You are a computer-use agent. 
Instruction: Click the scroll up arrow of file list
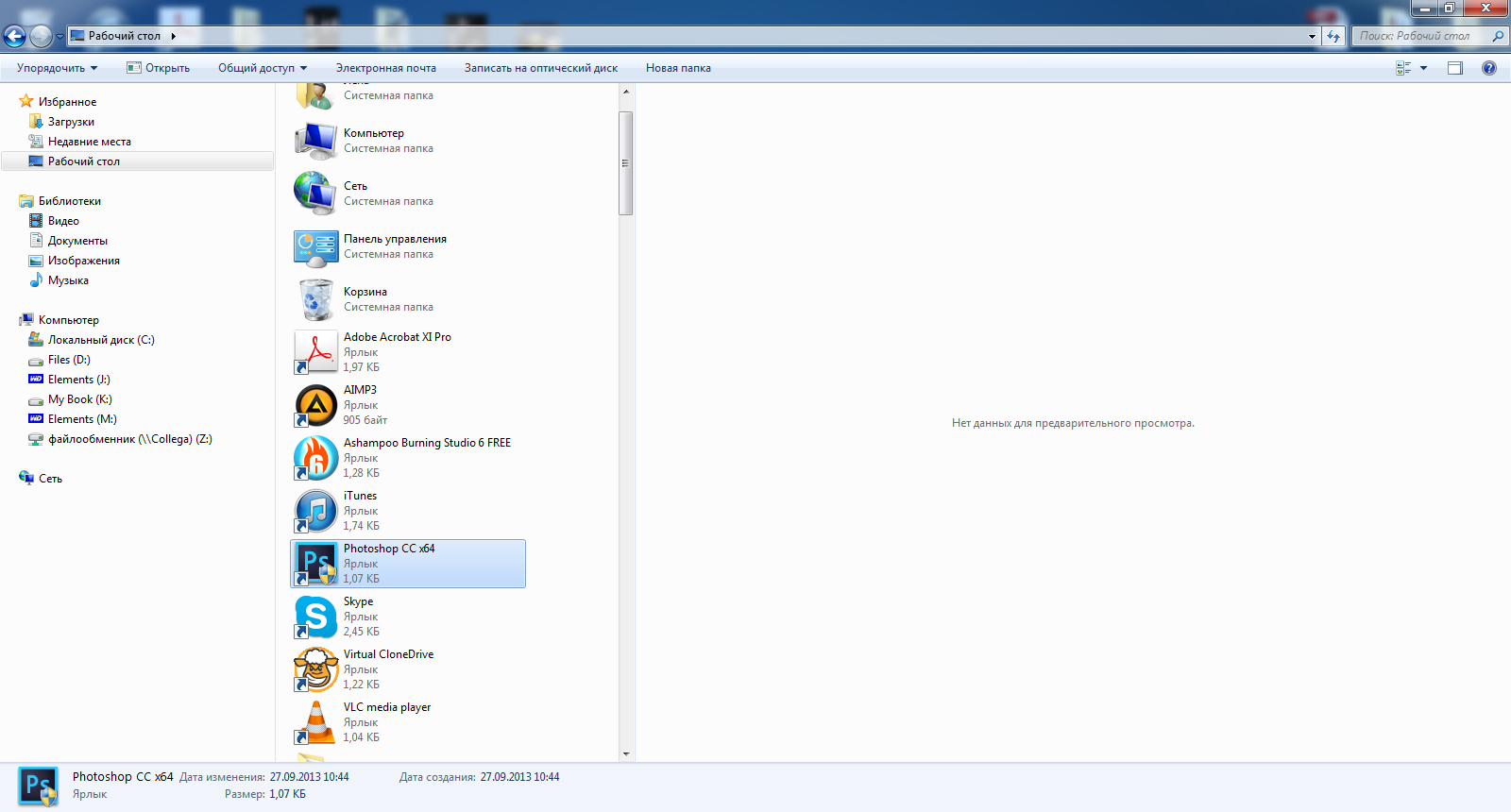(625, 92)
